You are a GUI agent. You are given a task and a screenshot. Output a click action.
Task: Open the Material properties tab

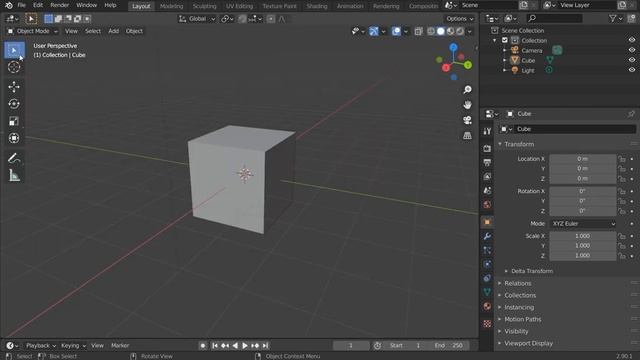click(x=487, y=307)
